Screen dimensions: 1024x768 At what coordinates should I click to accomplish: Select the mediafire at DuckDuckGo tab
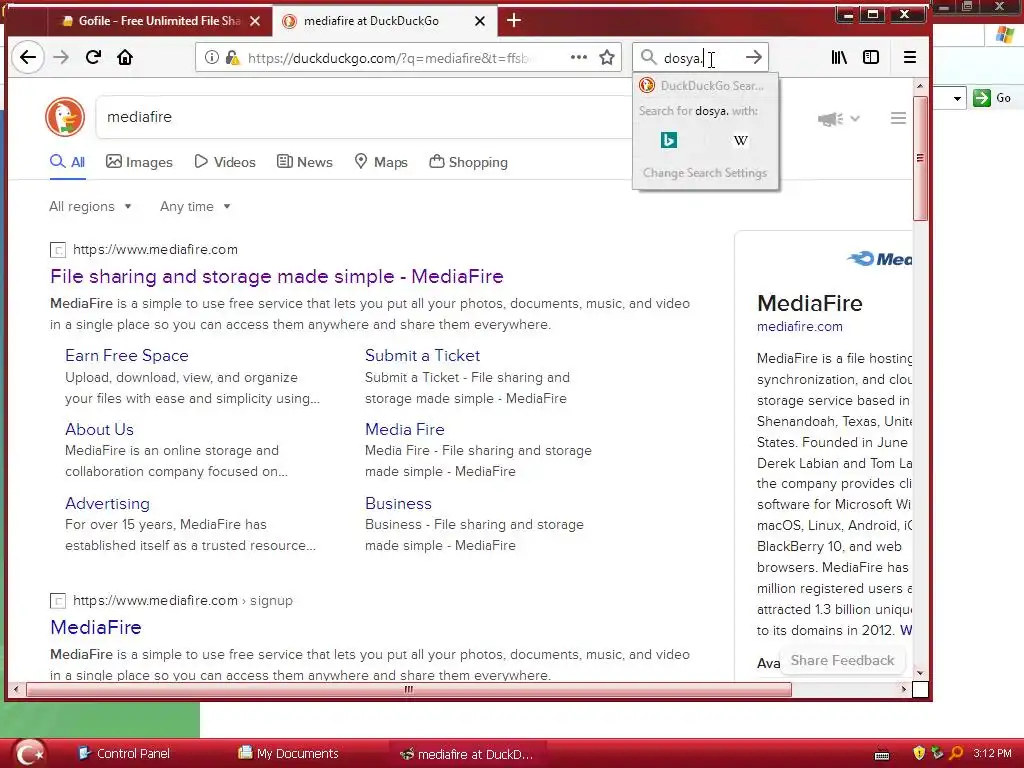tap(384, 21)
